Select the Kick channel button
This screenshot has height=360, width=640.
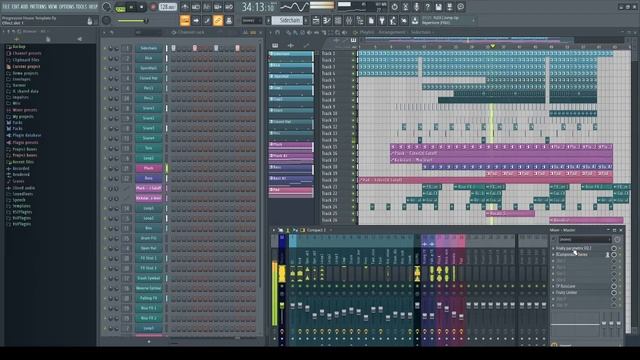point(149,58)
